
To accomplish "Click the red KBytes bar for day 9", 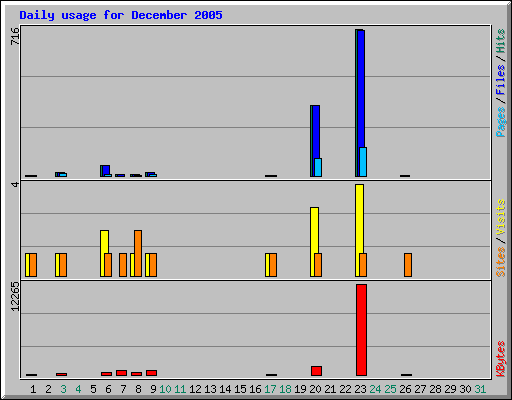I will pyautogui.click(x=151, y=373).
